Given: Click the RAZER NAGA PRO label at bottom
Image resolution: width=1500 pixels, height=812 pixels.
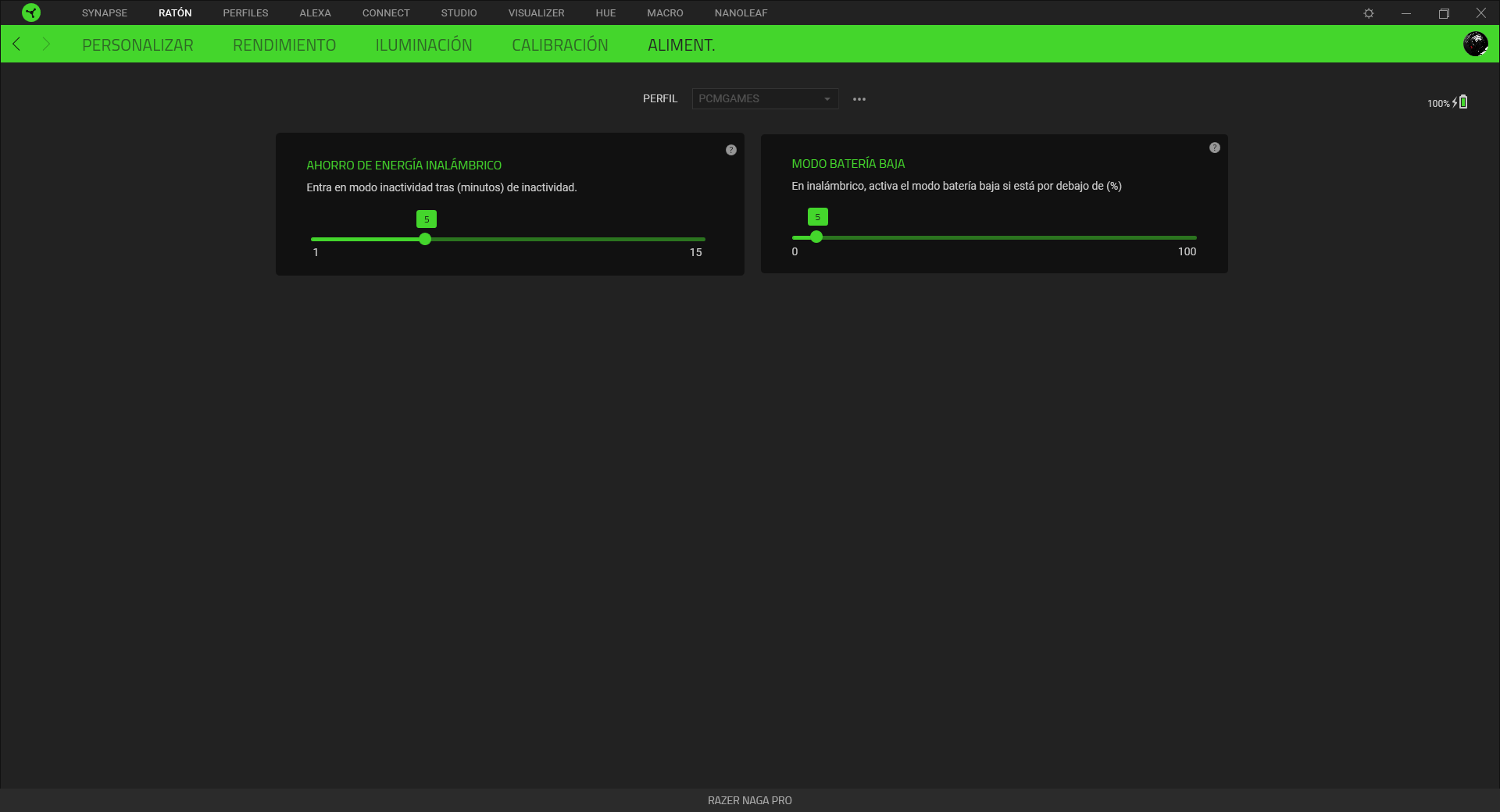Looking at the screenshot, I should [x=750, y=800].
